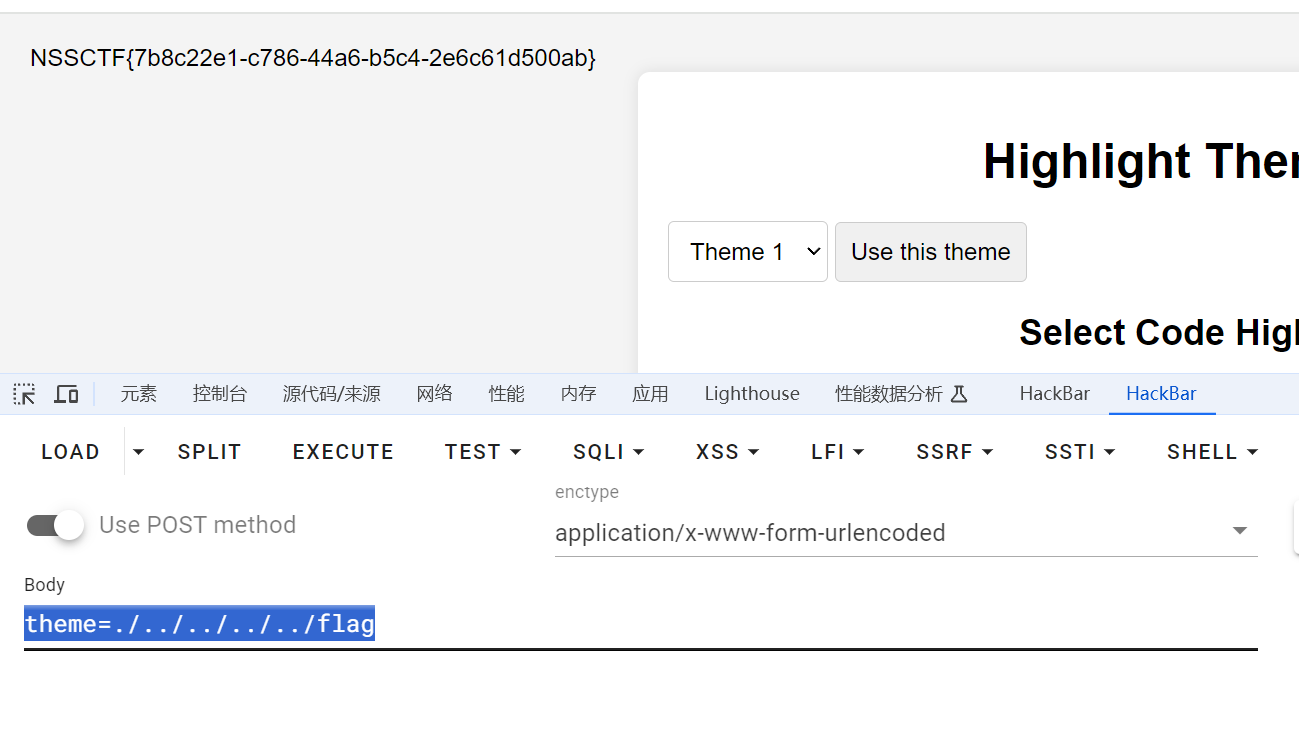The height and width of the screenshot is (740, 1299).
Task: Open the performance insights flask icon
Action: [960, 393]
